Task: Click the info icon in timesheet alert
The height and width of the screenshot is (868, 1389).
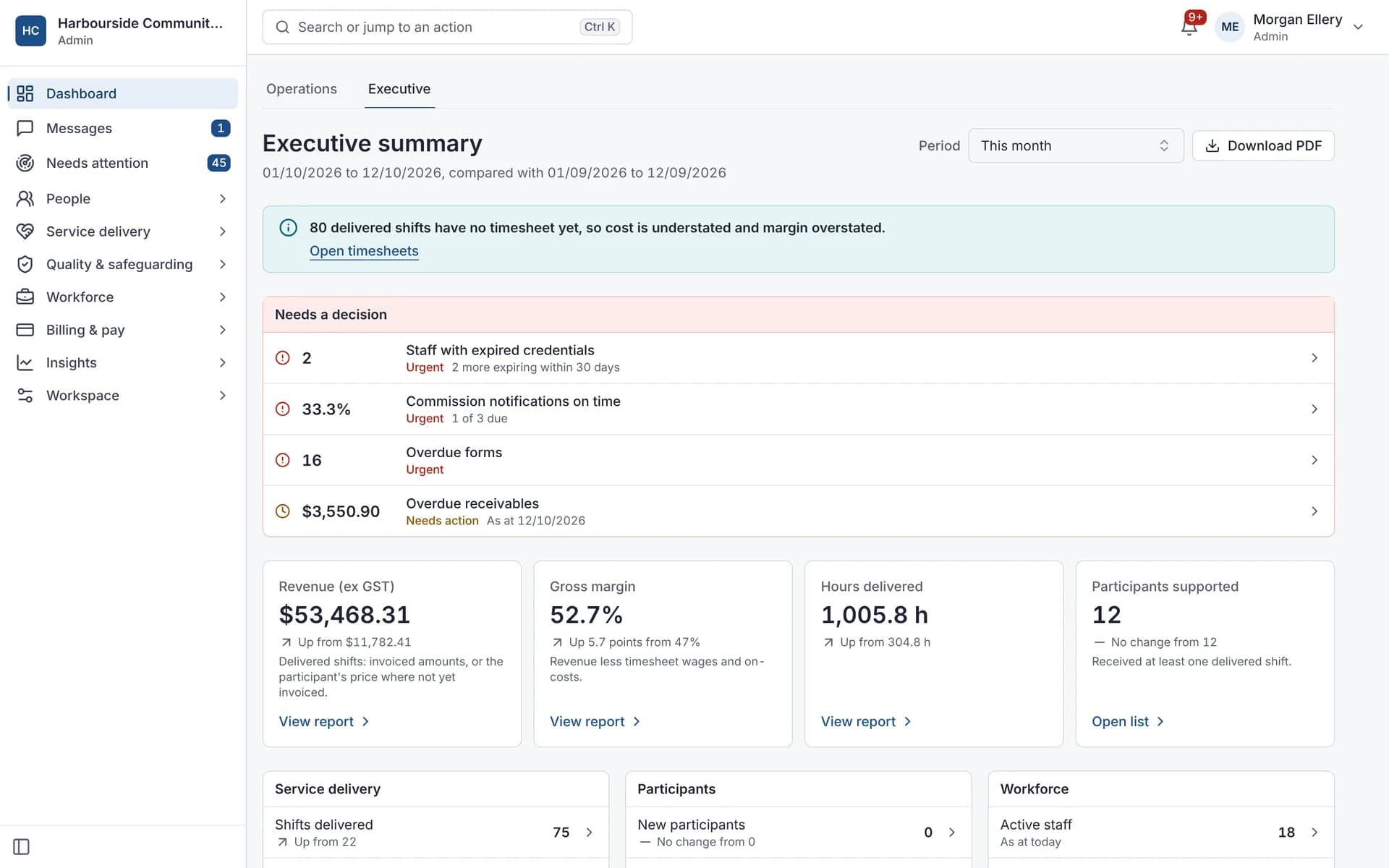Action: click(288, 228)
